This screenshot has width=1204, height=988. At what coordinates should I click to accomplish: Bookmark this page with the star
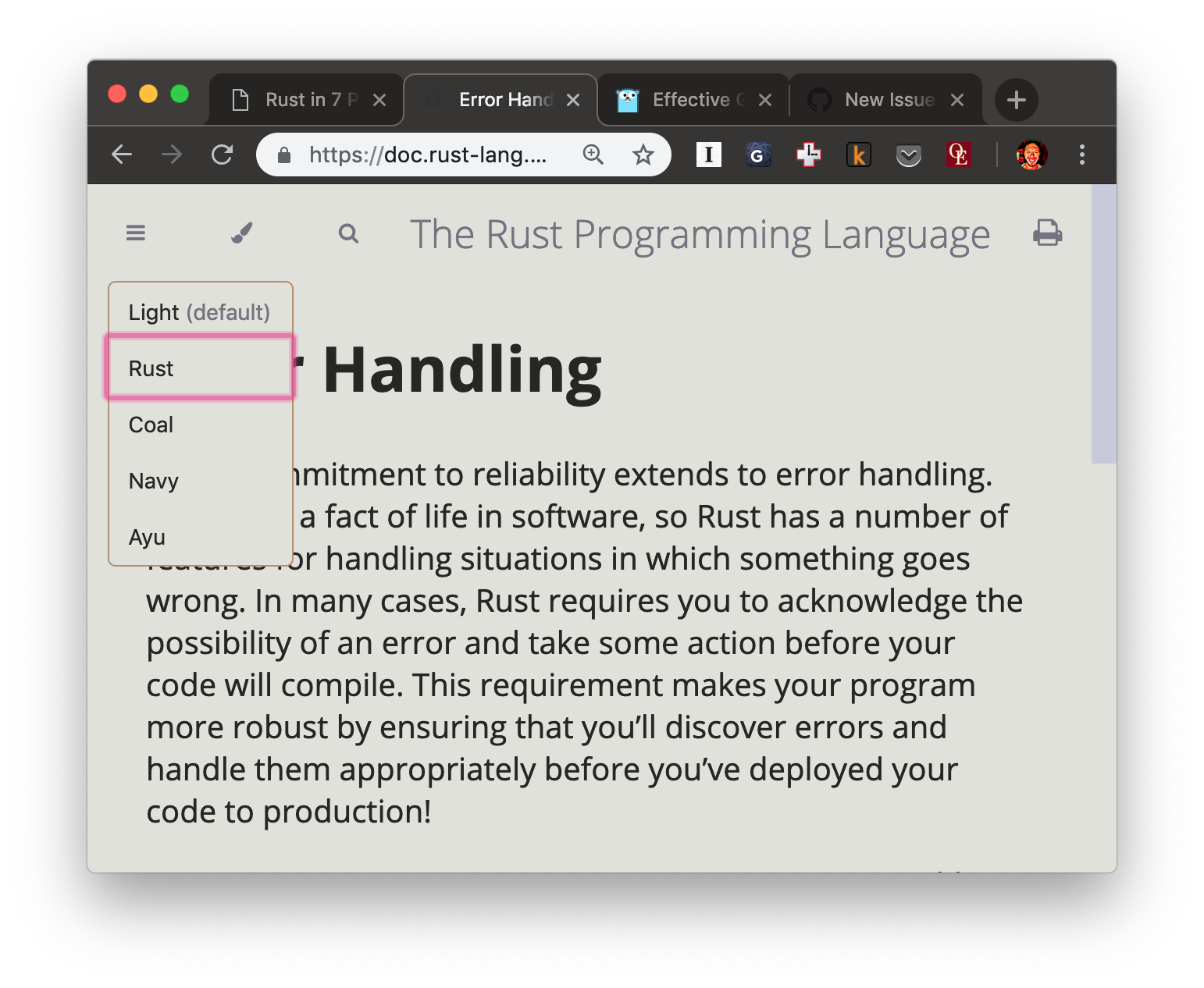(643, 155)
